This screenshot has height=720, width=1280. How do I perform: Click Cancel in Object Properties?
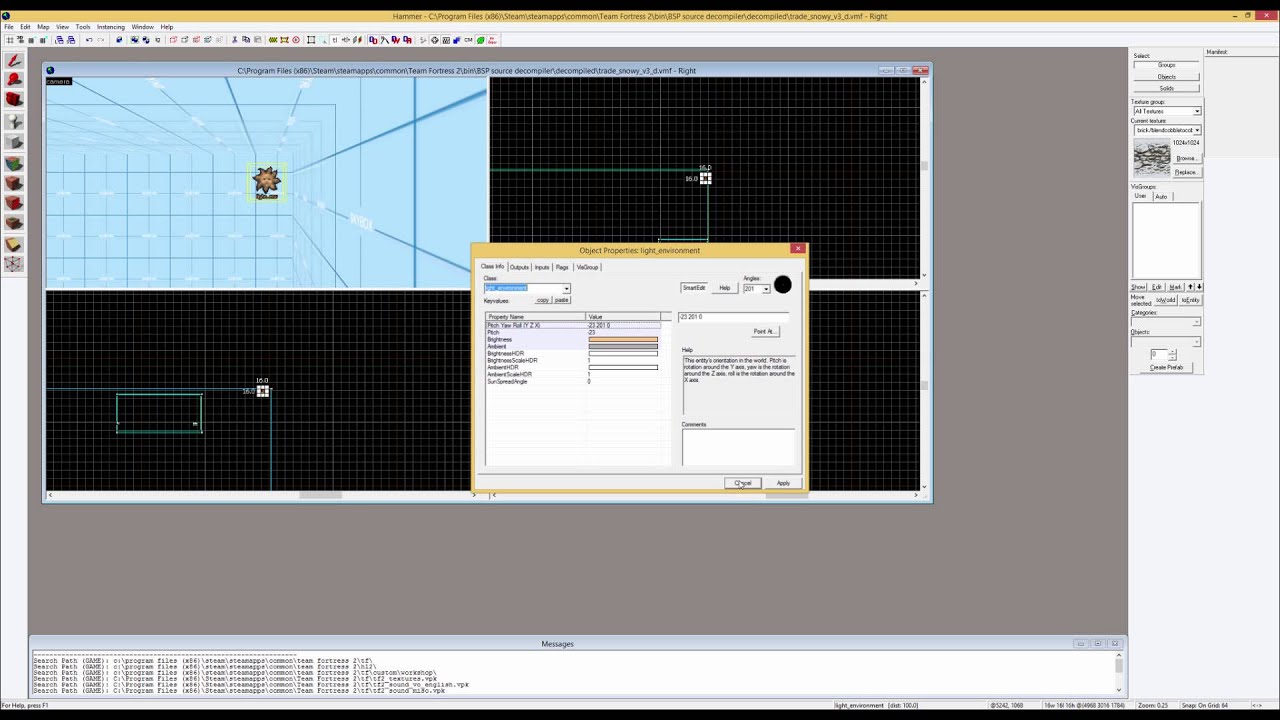(x=742, y=483)
